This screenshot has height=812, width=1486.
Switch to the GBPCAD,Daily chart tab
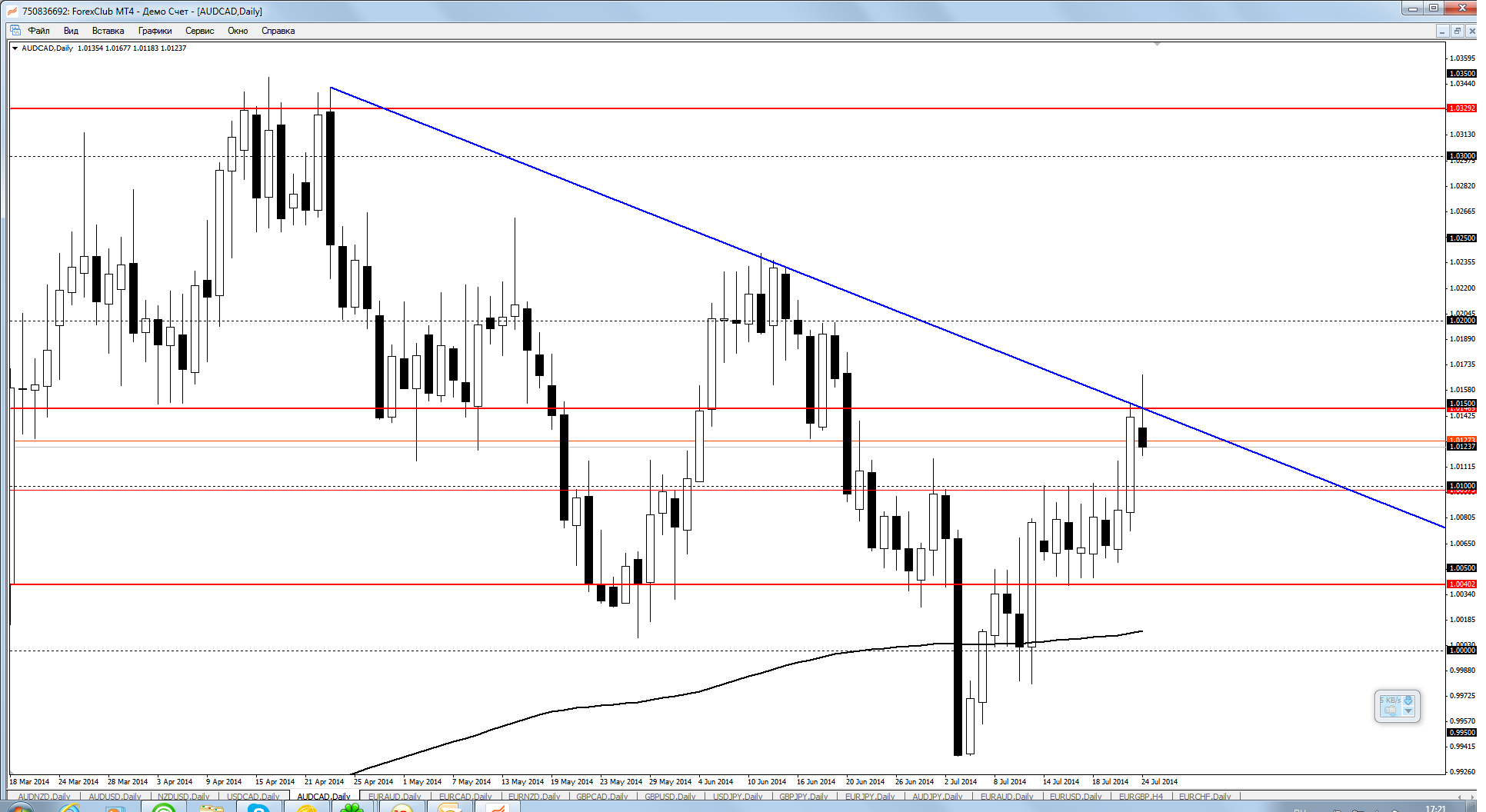click(x=602, y=797)
